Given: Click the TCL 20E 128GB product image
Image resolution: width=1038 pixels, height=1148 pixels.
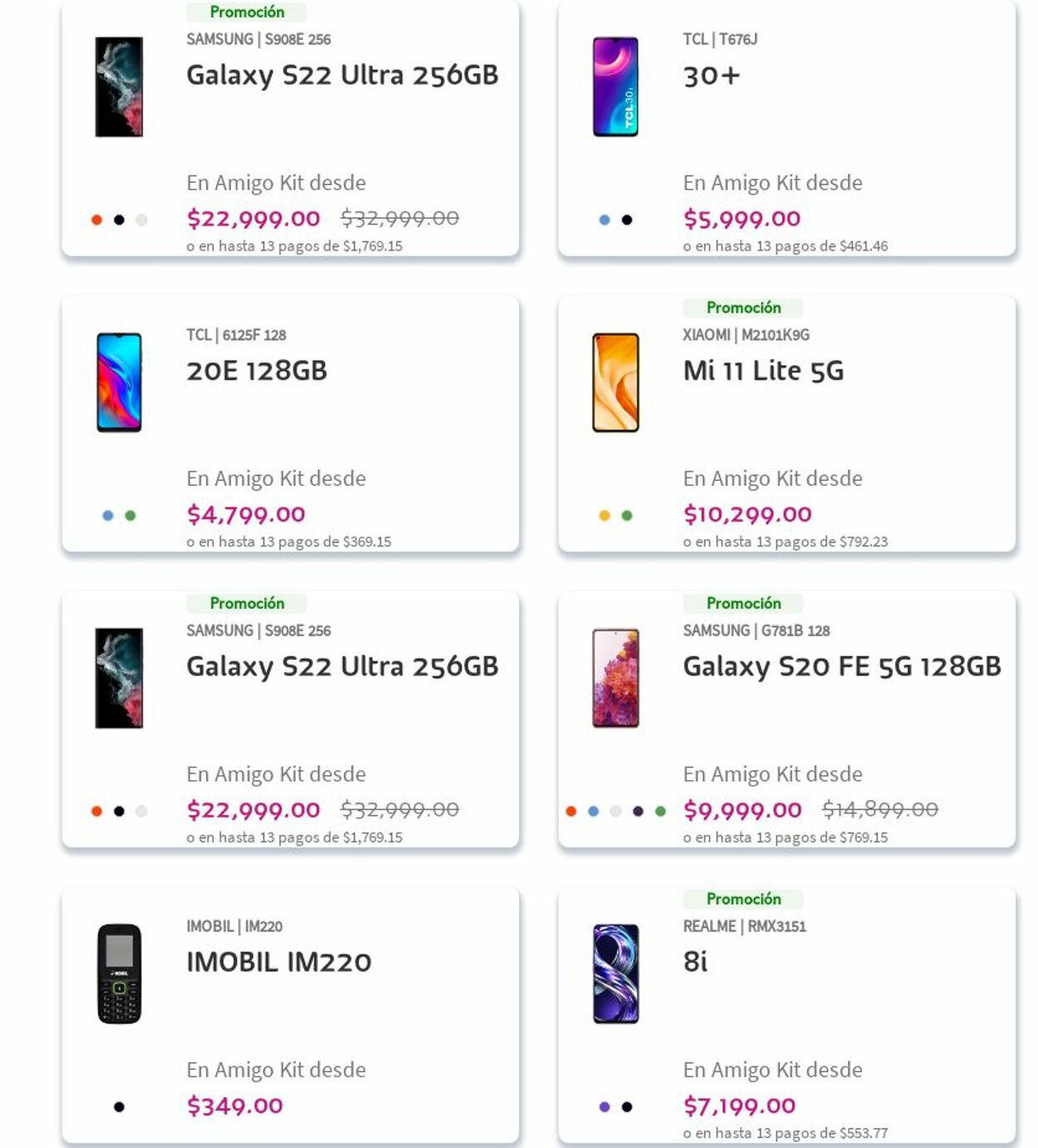Looking at the screenshot, I should pyautogui.click(x=119, y=382).
